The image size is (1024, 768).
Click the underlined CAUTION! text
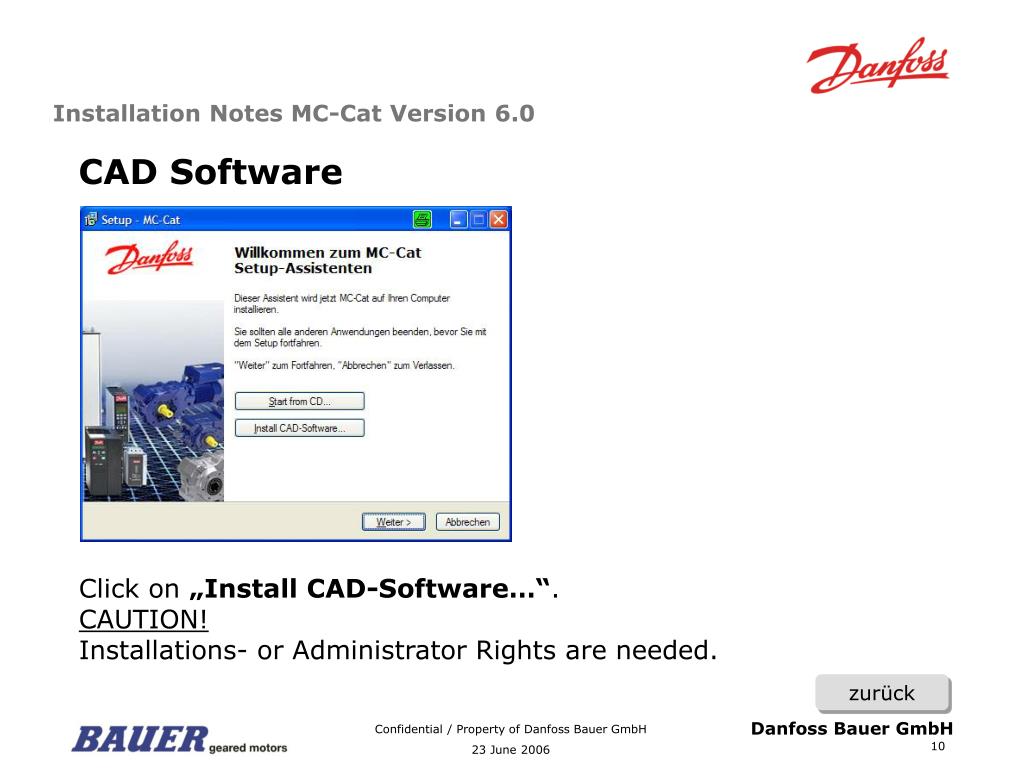point(144,619)
